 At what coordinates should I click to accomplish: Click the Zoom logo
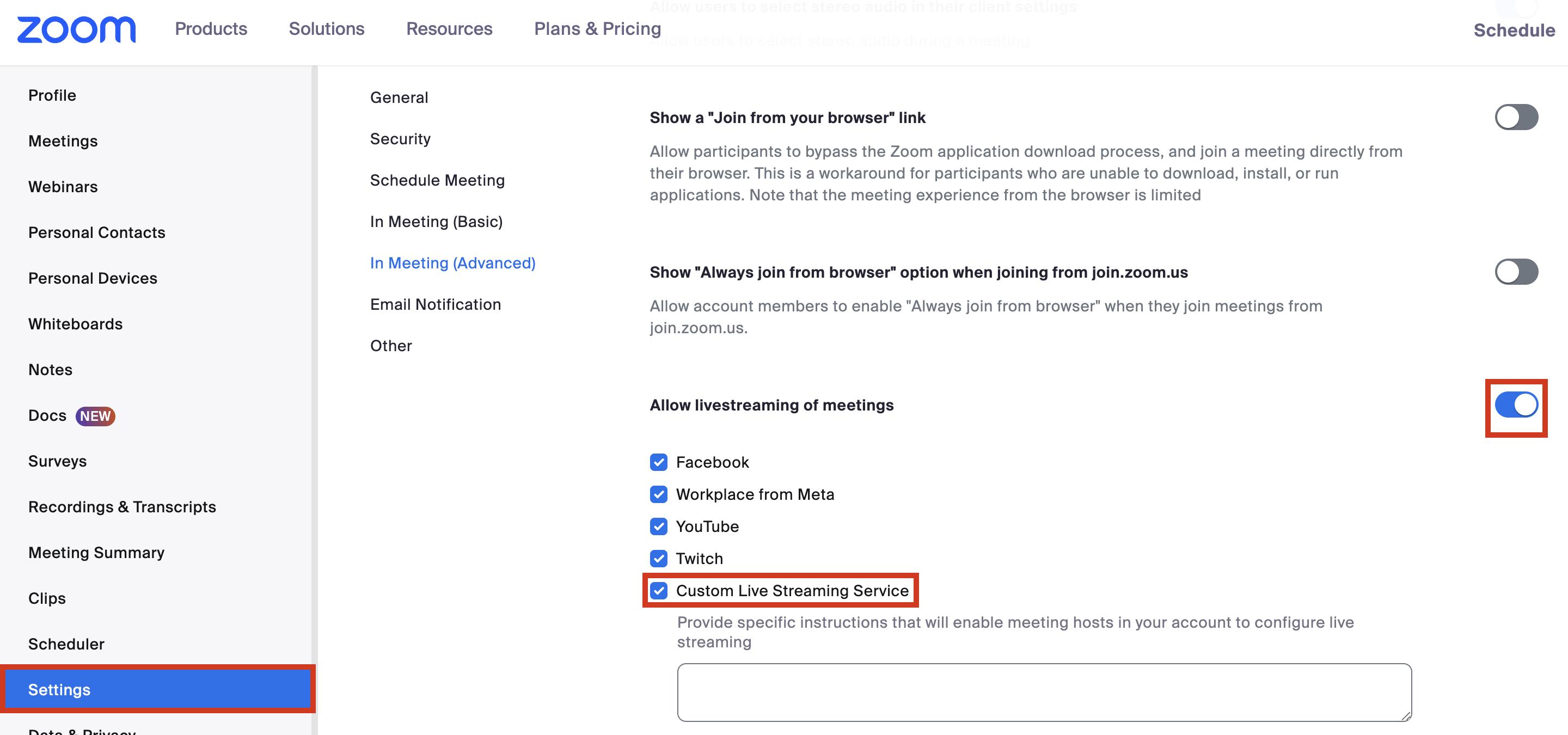coord(76,29)
